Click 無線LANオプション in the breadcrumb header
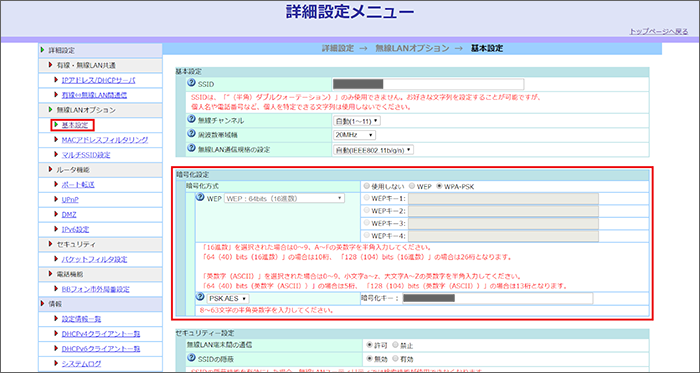This screenshot has width=700, height=373. (x=412, y=48)
